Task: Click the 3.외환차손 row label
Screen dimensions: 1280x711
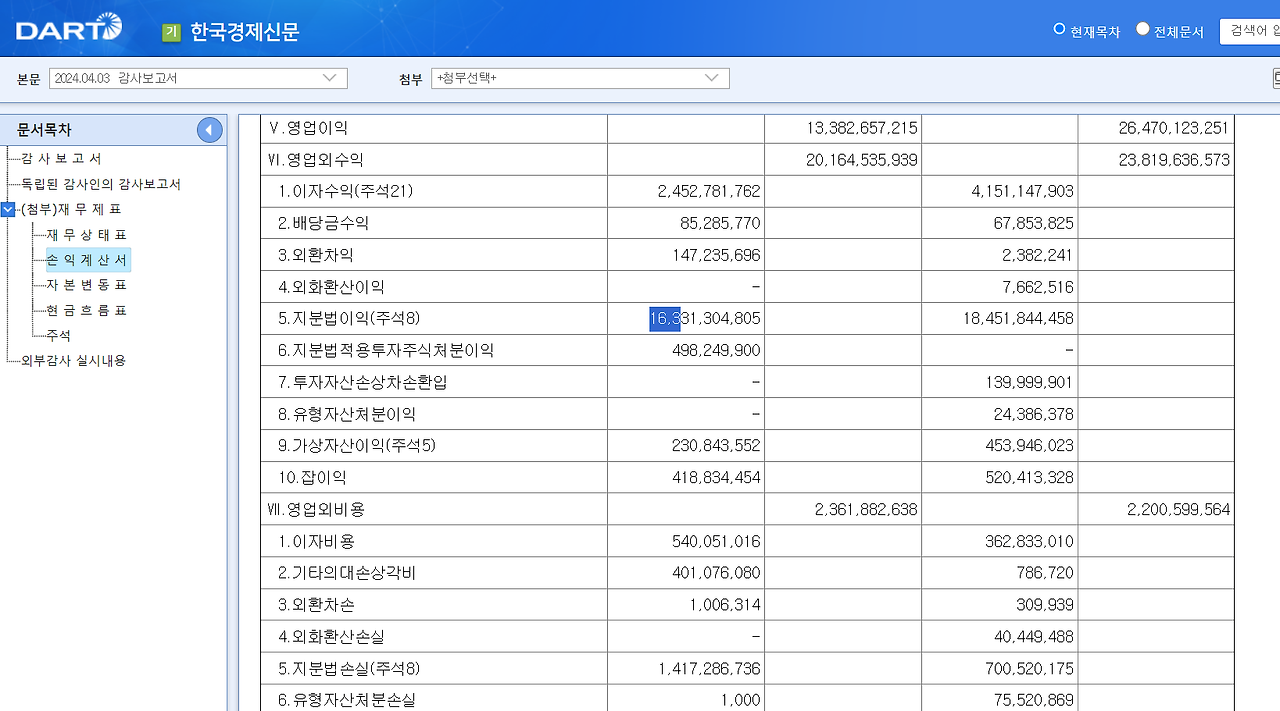Action: click(316, 606)
